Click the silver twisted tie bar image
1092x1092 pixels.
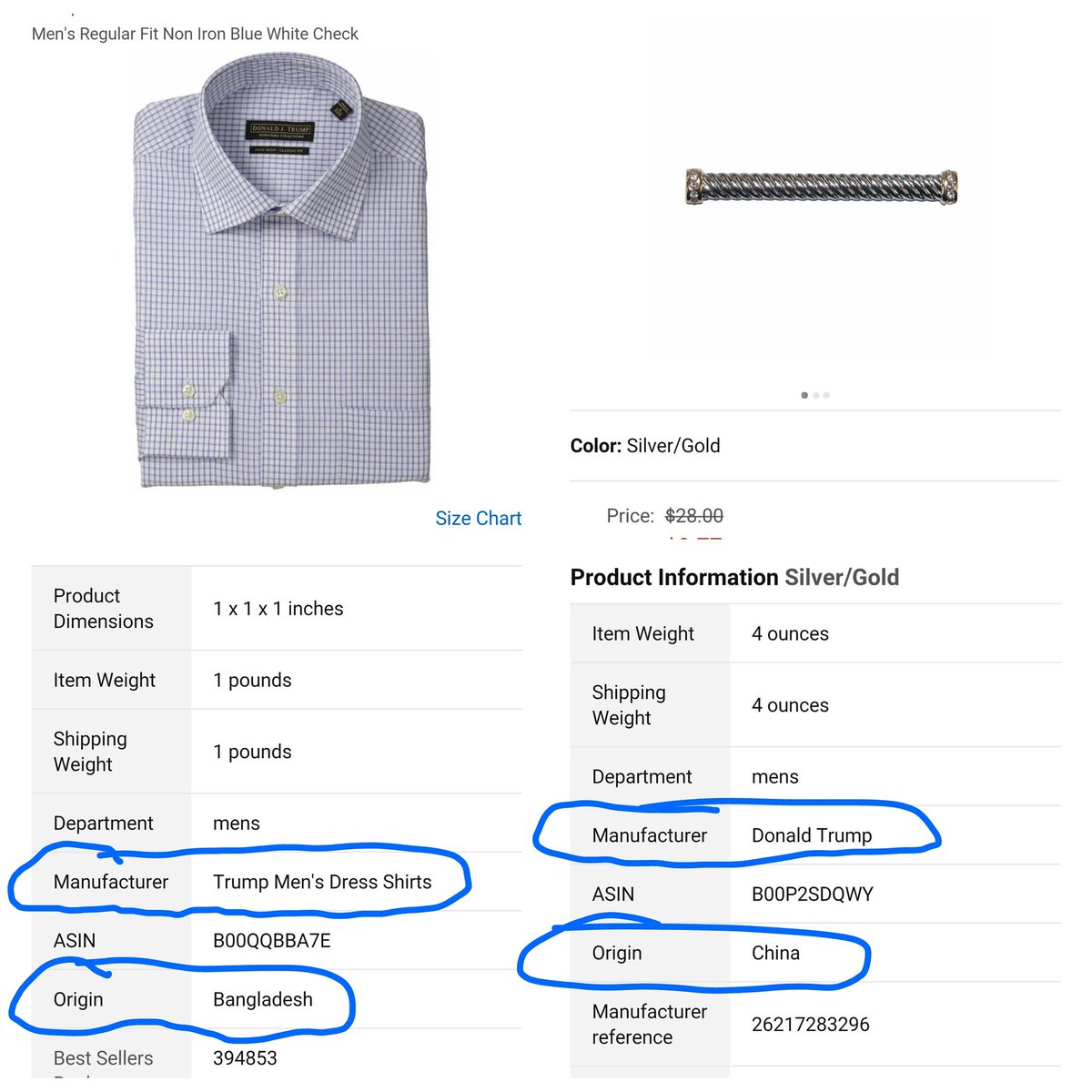[x=821, y=187]
